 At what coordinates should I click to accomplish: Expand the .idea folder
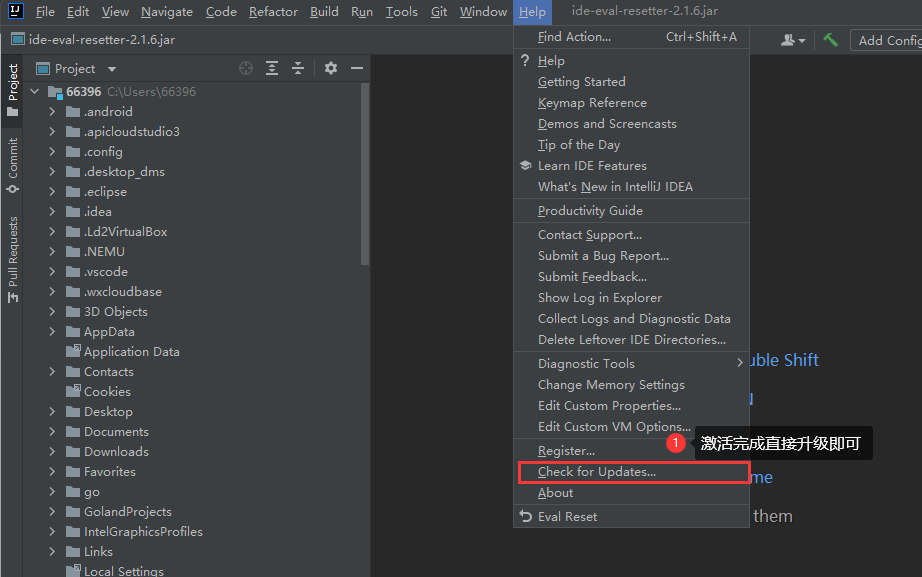pyautogui.click(x=52, y=212)
